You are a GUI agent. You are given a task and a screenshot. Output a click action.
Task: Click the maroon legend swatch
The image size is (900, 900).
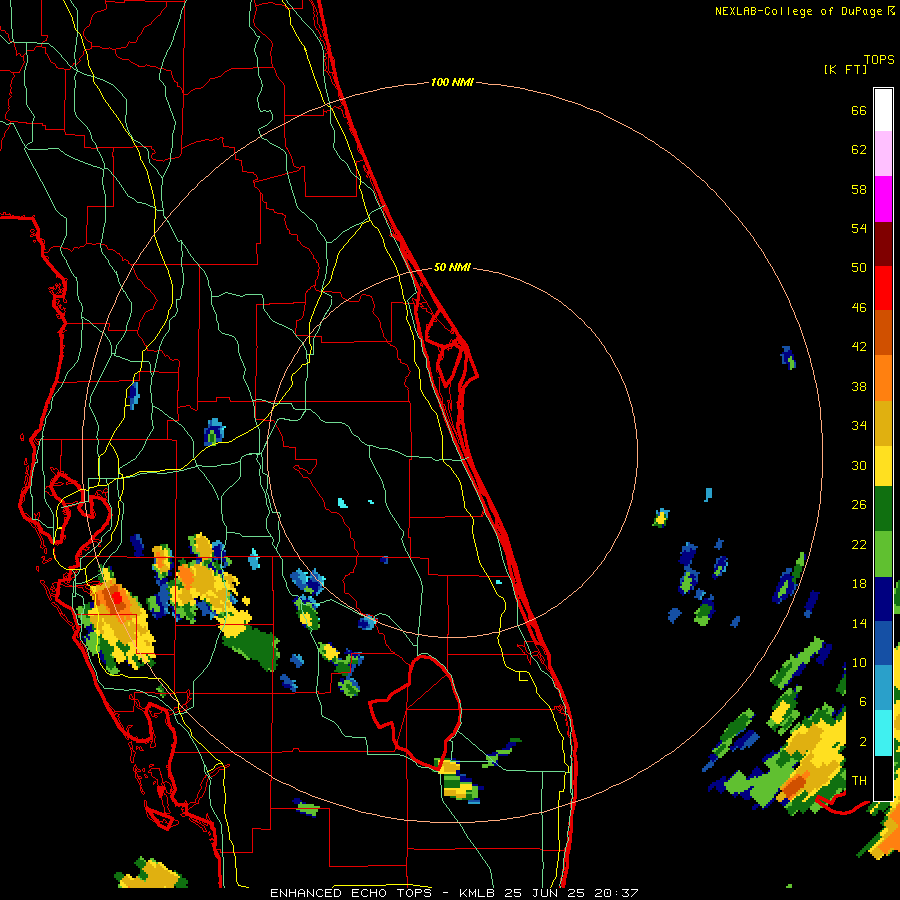click(883, 244)
